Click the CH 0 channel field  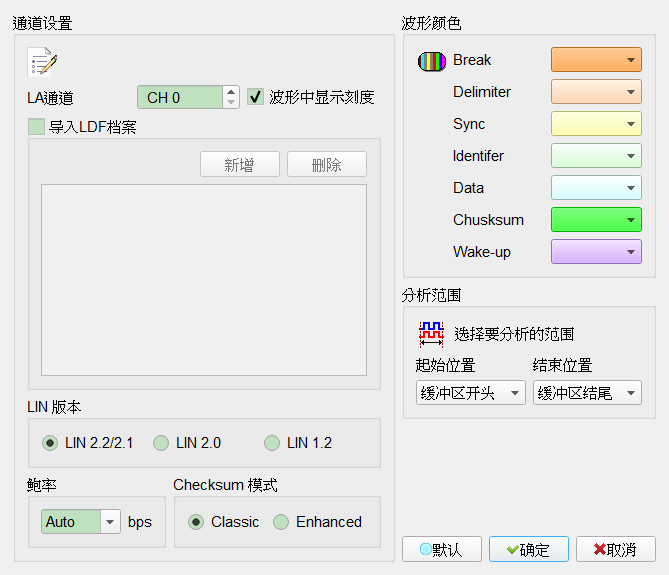(x=180, y=97)
